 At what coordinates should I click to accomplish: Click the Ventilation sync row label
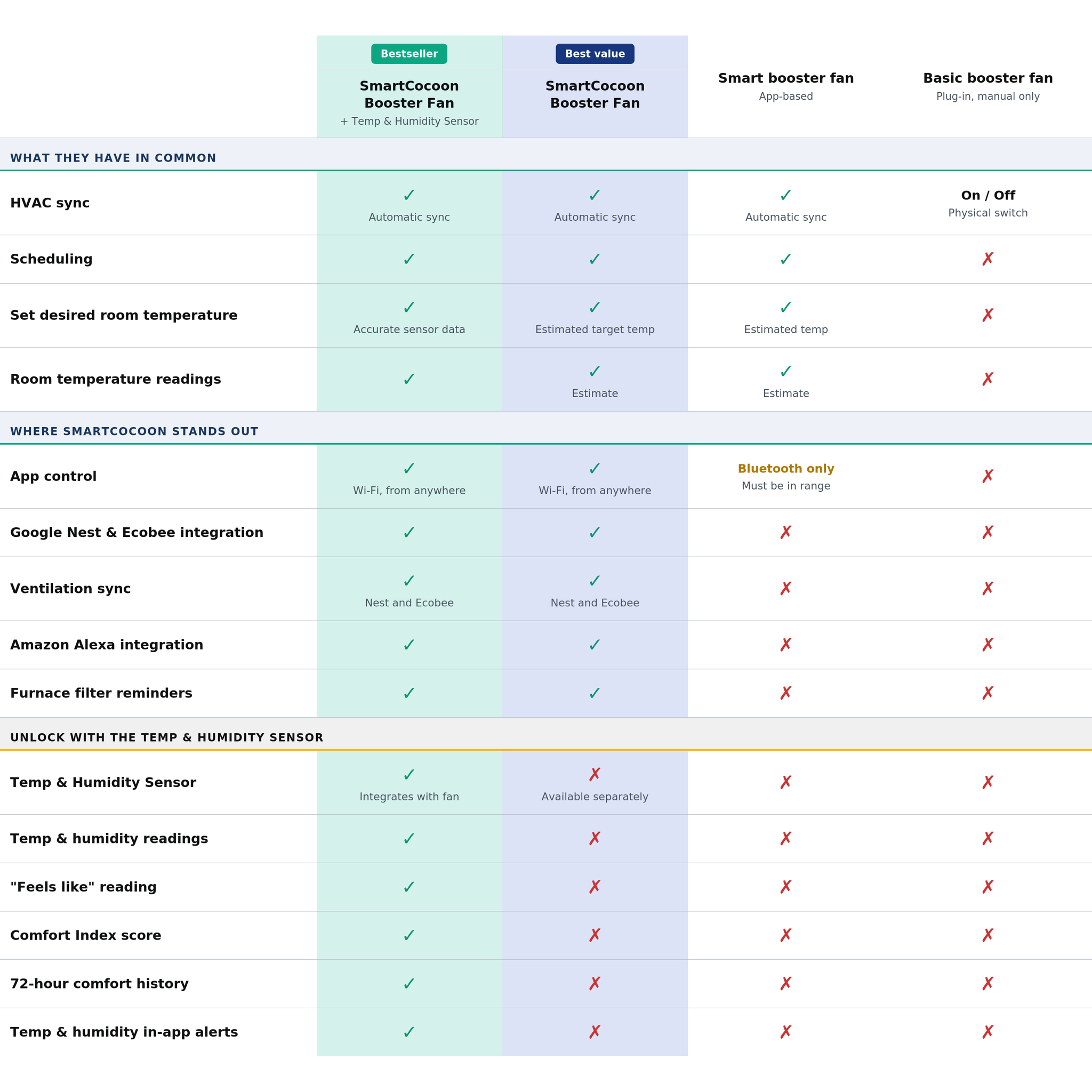pyautogui.click(x=71, y=589)
